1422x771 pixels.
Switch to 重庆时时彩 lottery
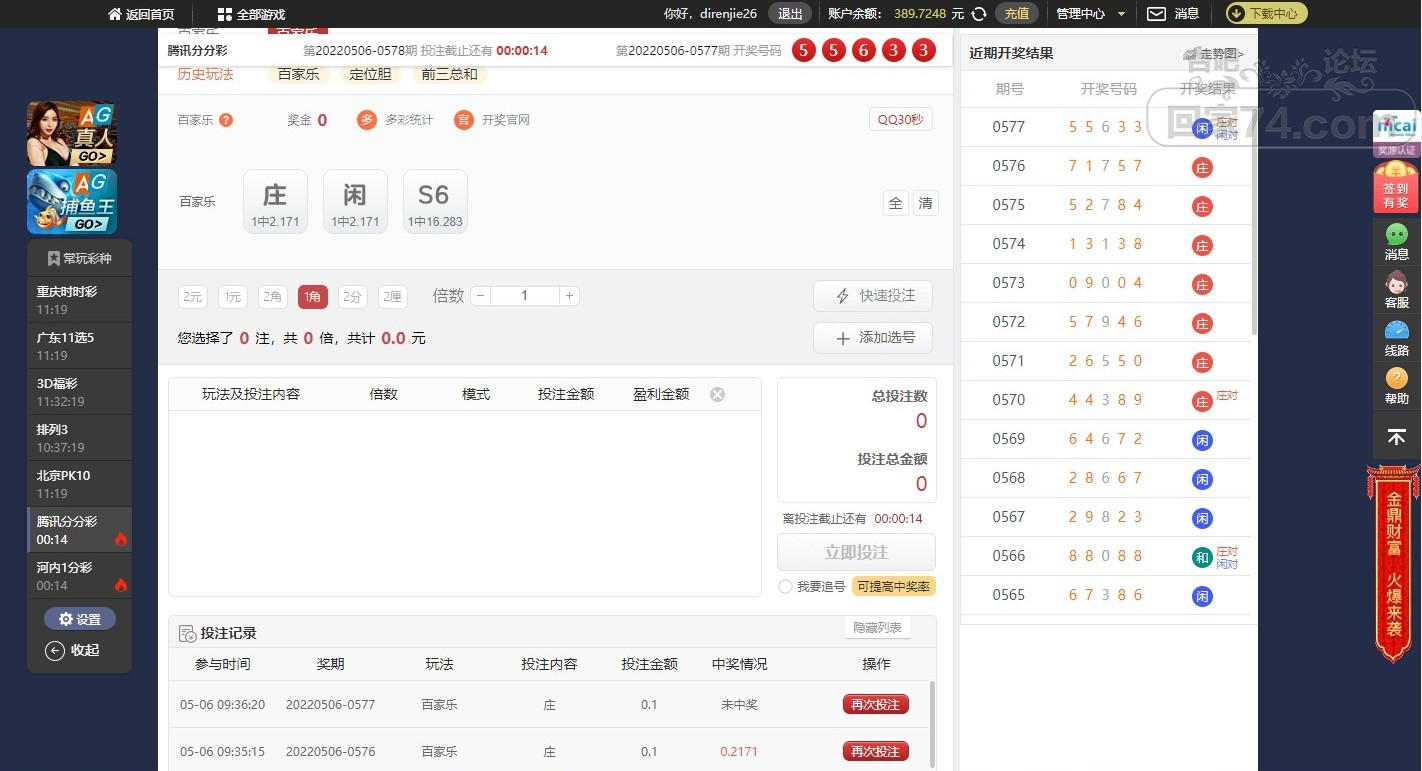79,300
